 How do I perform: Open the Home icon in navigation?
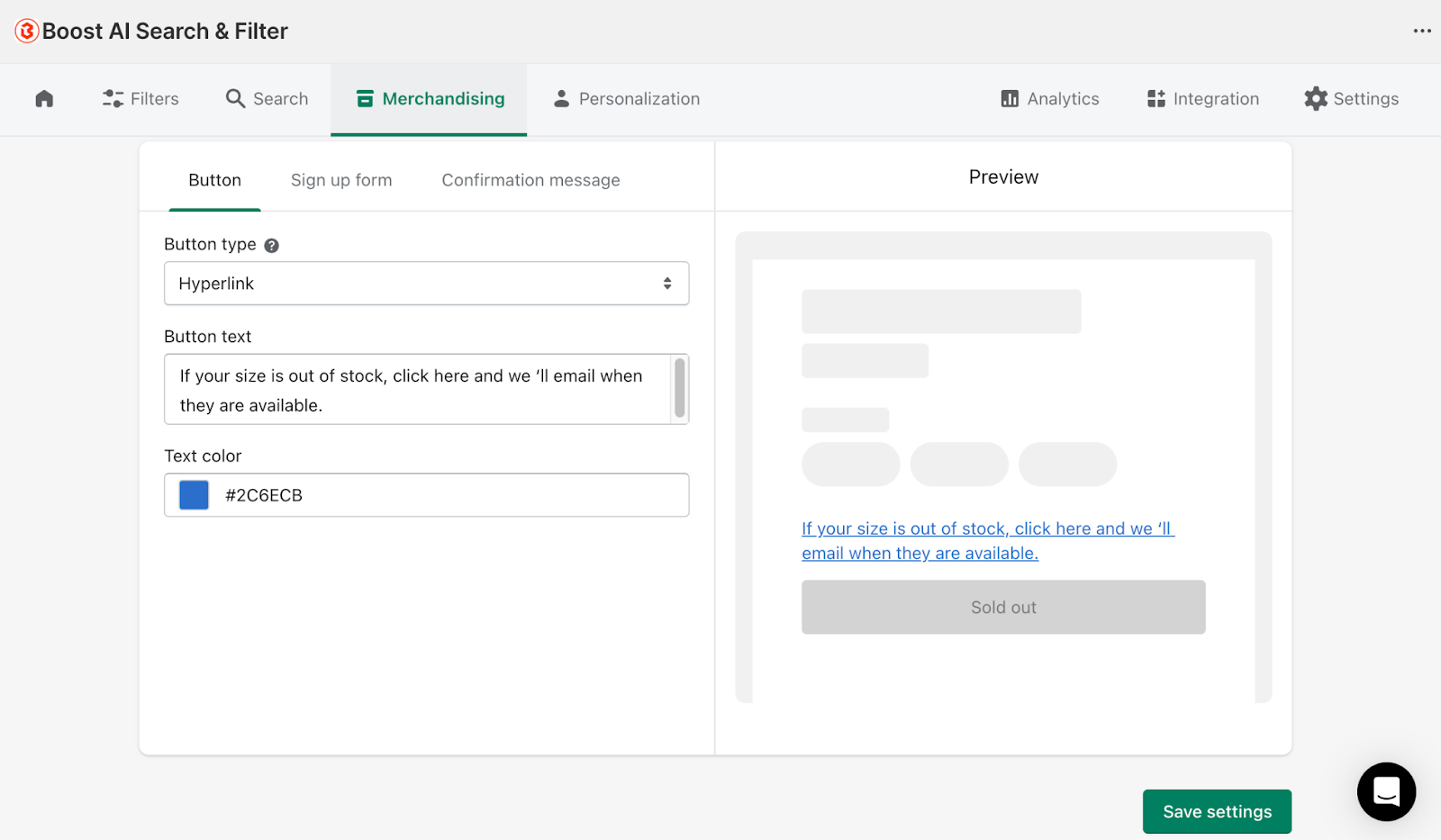[x=43, y=99]
